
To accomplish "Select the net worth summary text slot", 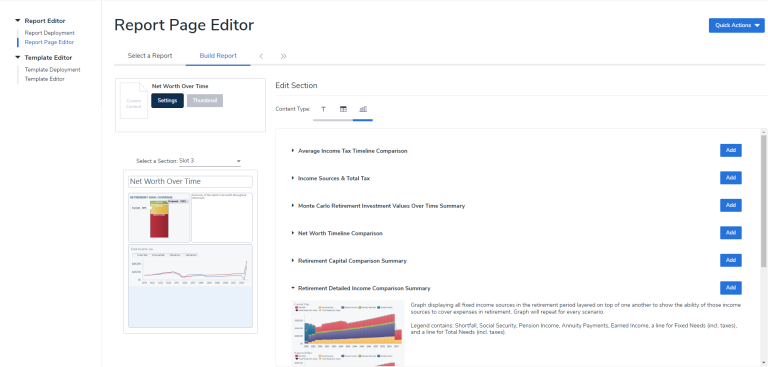I will 222,218.
